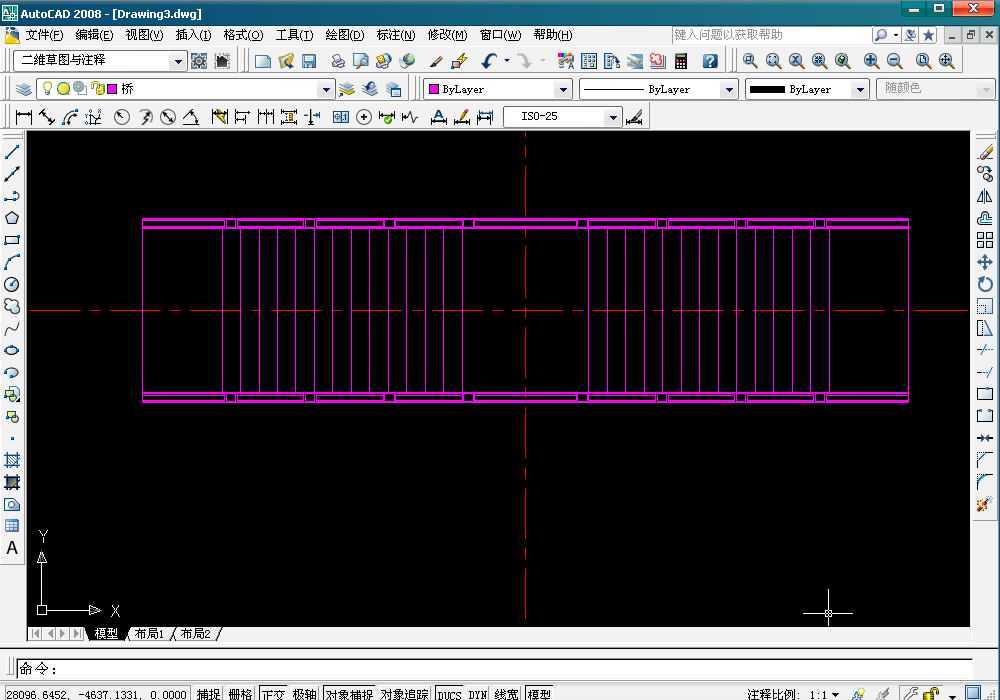Click the Save toolbar icon
The width and height of the screenshot is (1000, 700).
tap(309, 61)
